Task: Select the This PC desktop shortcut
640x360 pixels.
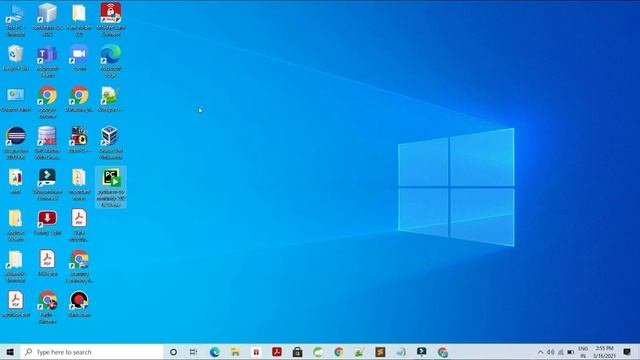Action: click(16, 20)
